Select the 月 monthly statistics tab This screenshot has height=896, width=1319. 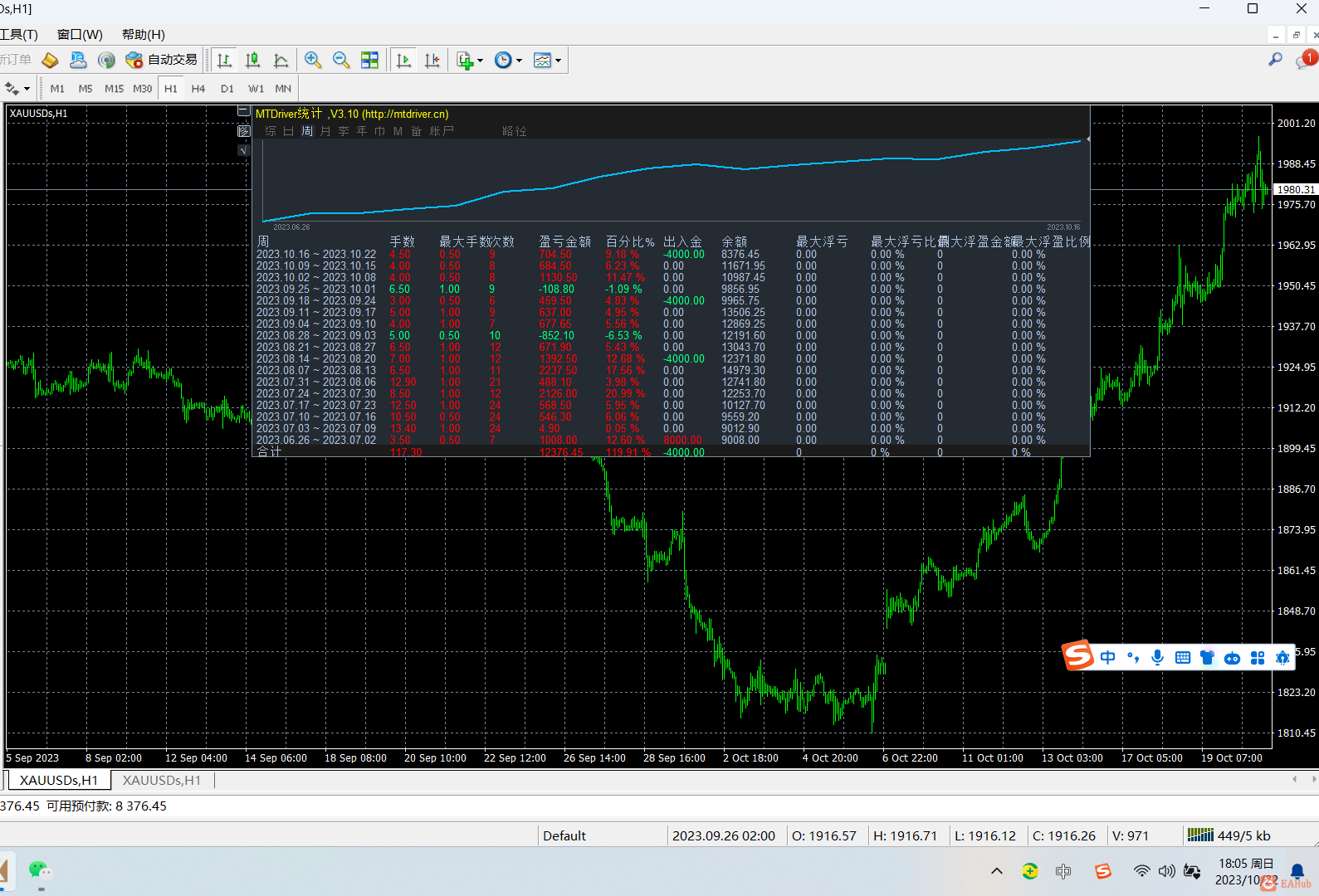click(325, 131)
